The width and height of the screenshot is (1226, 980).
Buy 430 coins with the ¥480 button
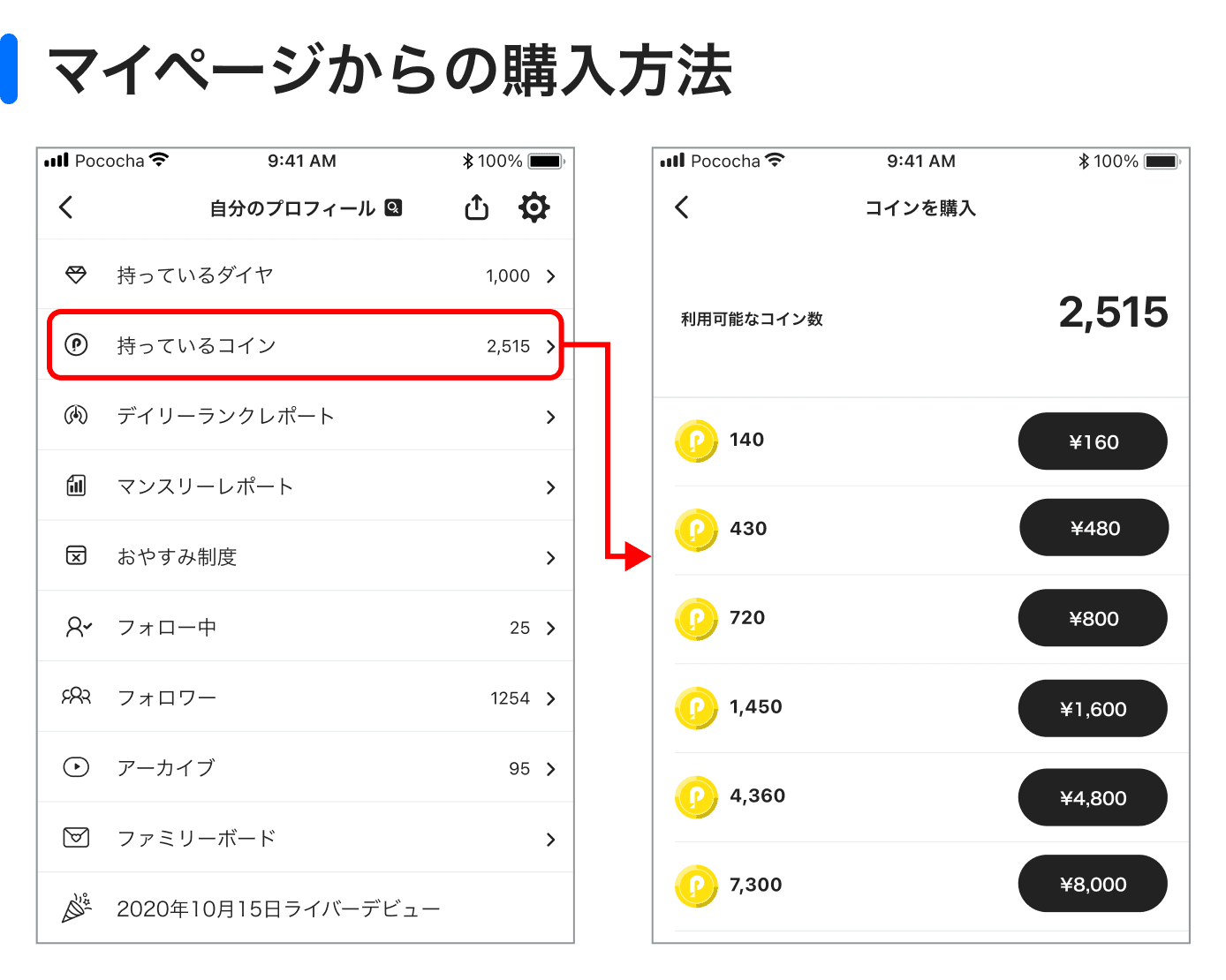(x=1094, y=528)
